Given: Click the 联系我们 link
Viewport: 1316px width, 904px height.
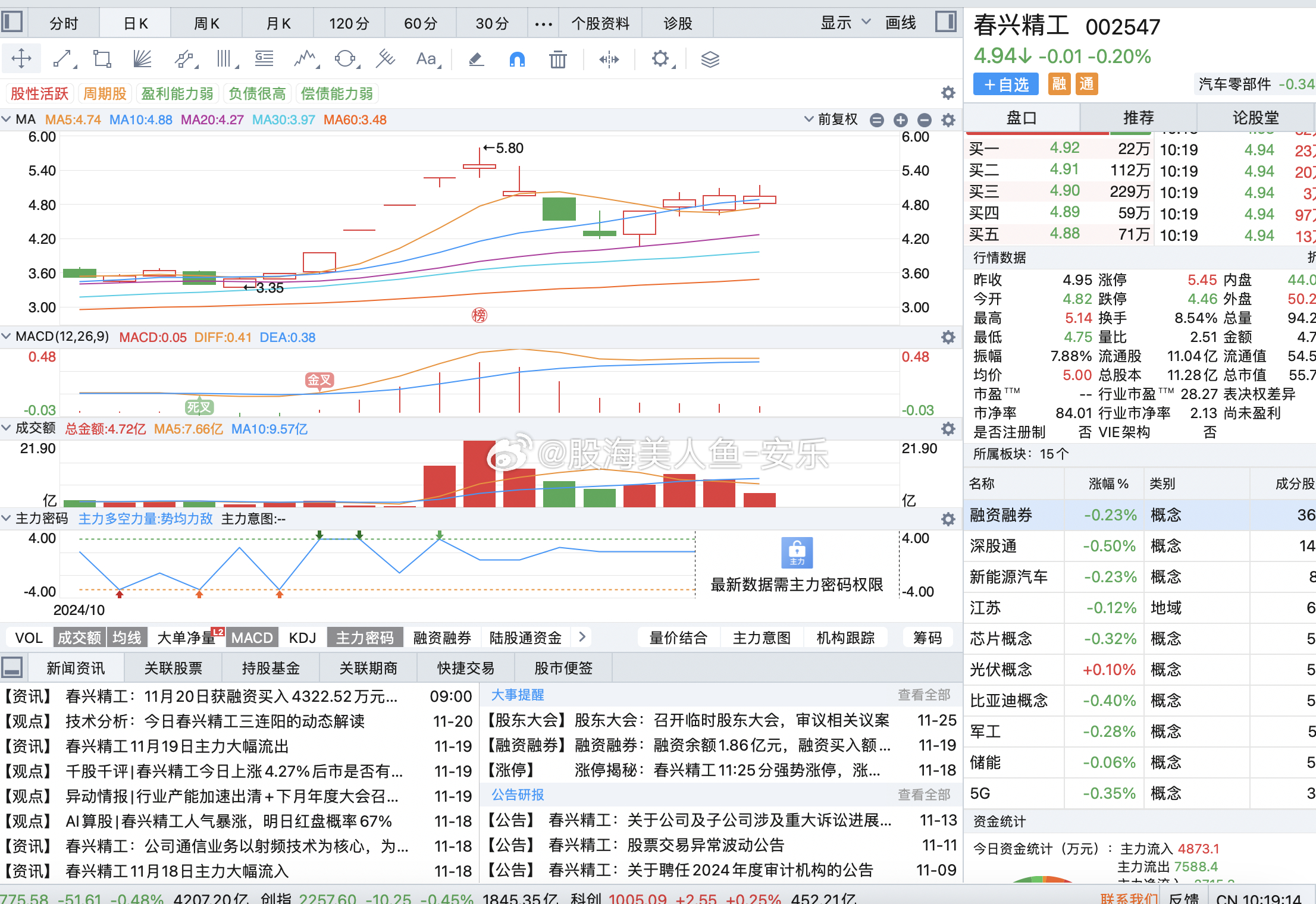Looking at the screenshot, I should [x=1129, y=897].
